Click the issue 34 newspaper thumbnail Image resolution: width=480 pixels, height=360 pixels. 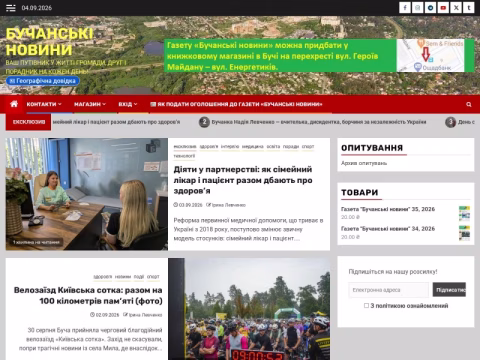click(464, 233)
